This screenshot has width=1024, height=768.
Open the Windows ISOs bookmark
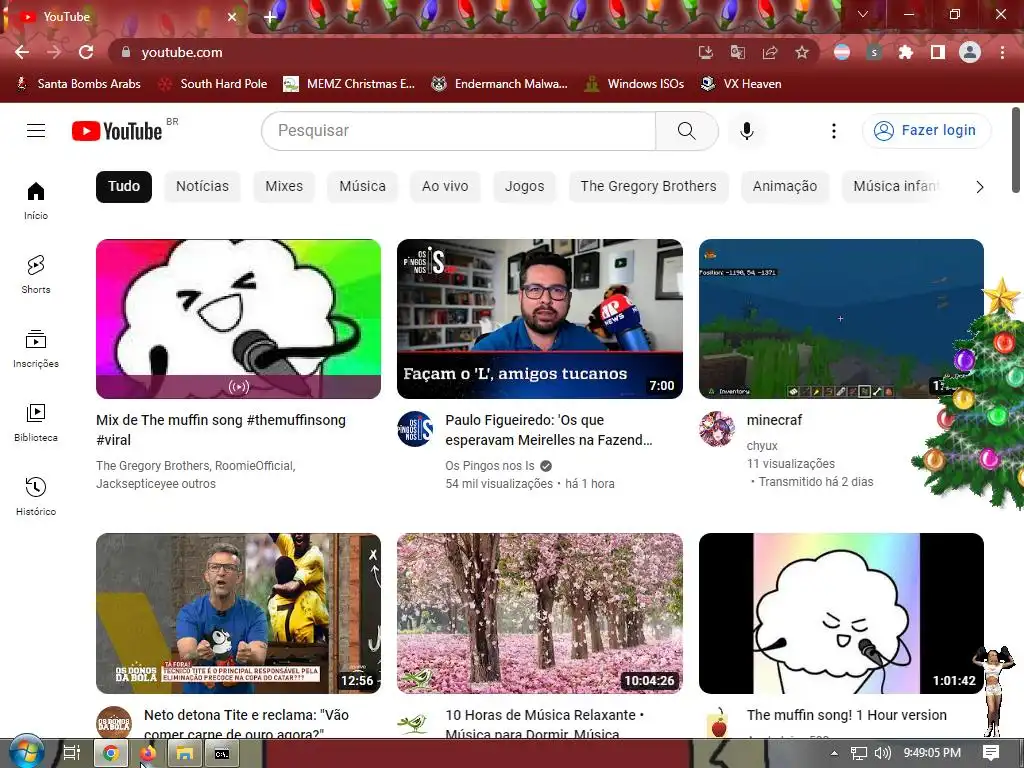(x=634, y=84)
